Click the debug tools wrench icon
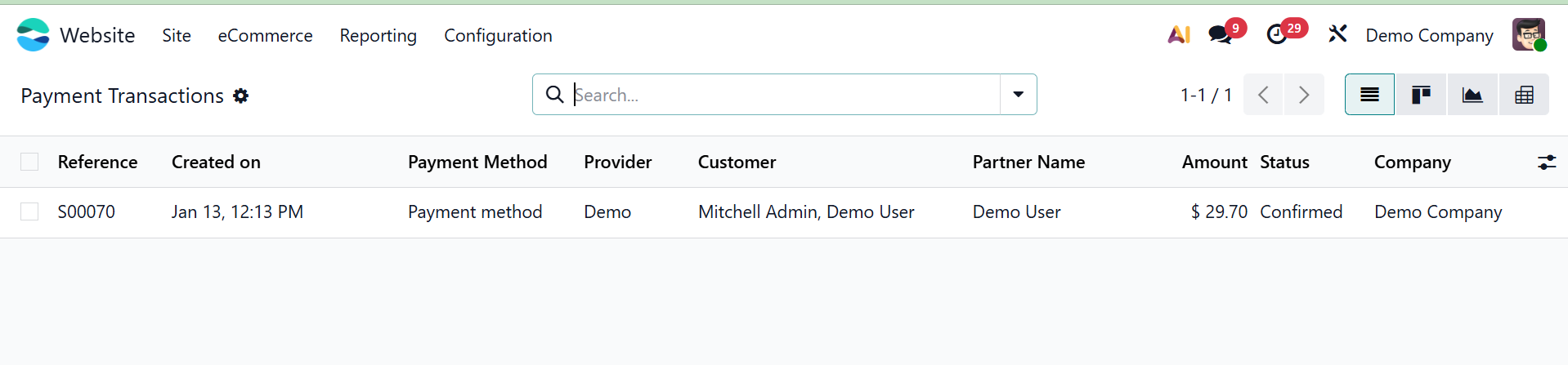 (1337, 34)
